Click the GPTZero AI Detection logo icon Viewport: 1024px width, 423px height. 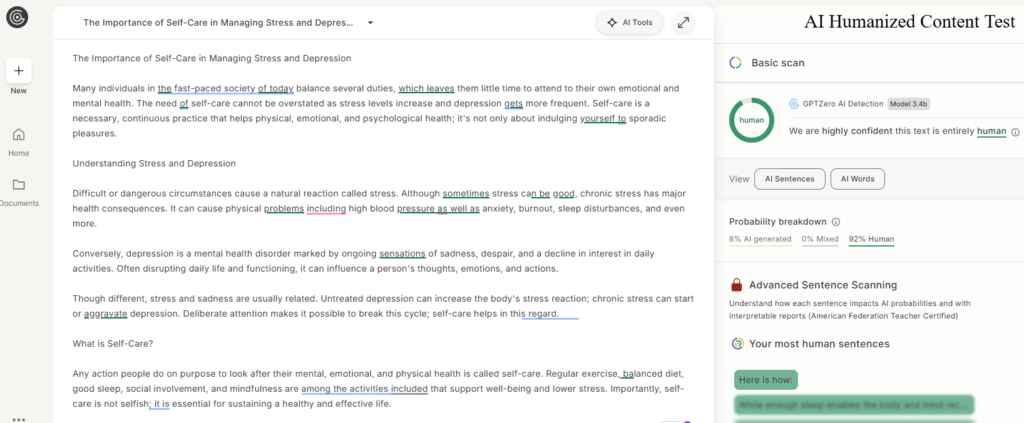tap(794, 104)
